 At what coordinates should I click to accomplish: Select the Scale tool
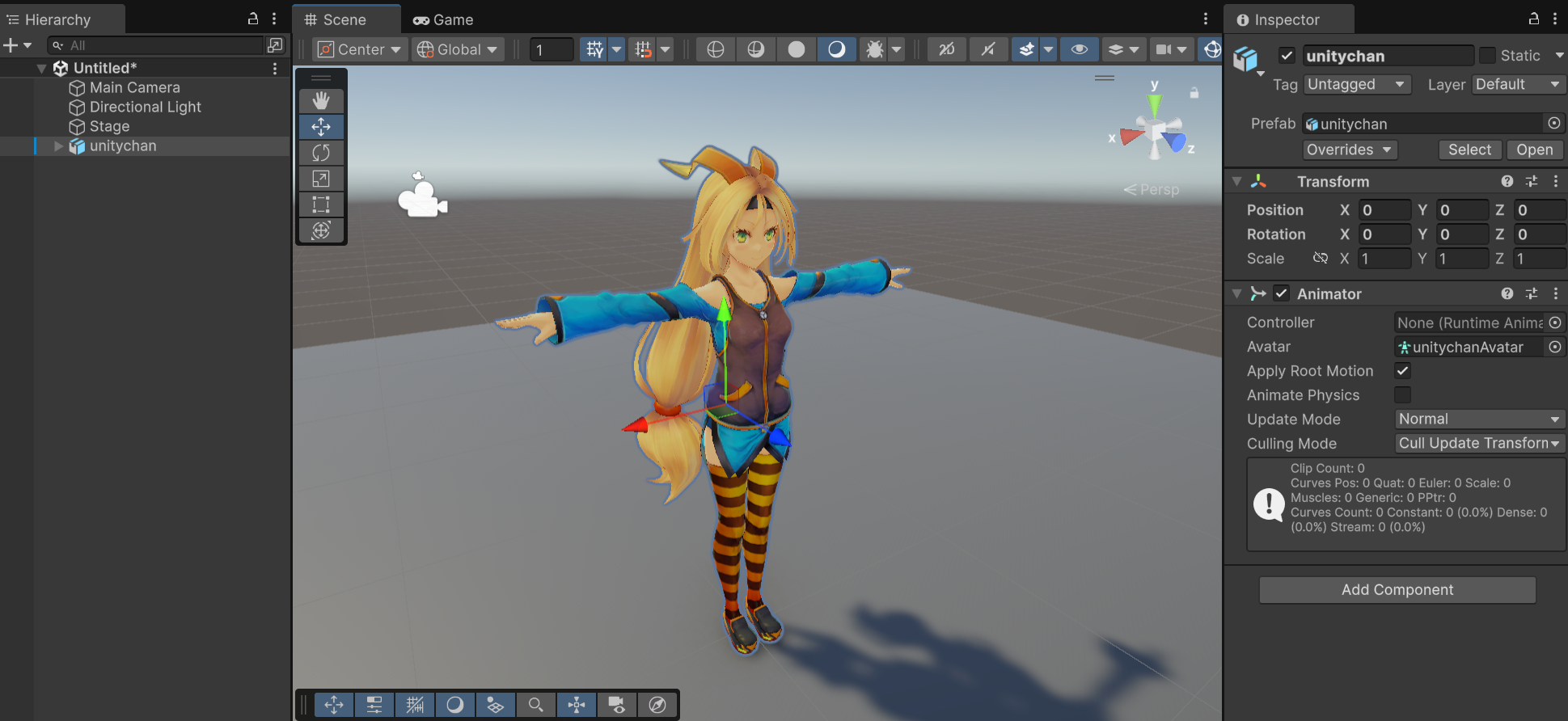[321, 179]
